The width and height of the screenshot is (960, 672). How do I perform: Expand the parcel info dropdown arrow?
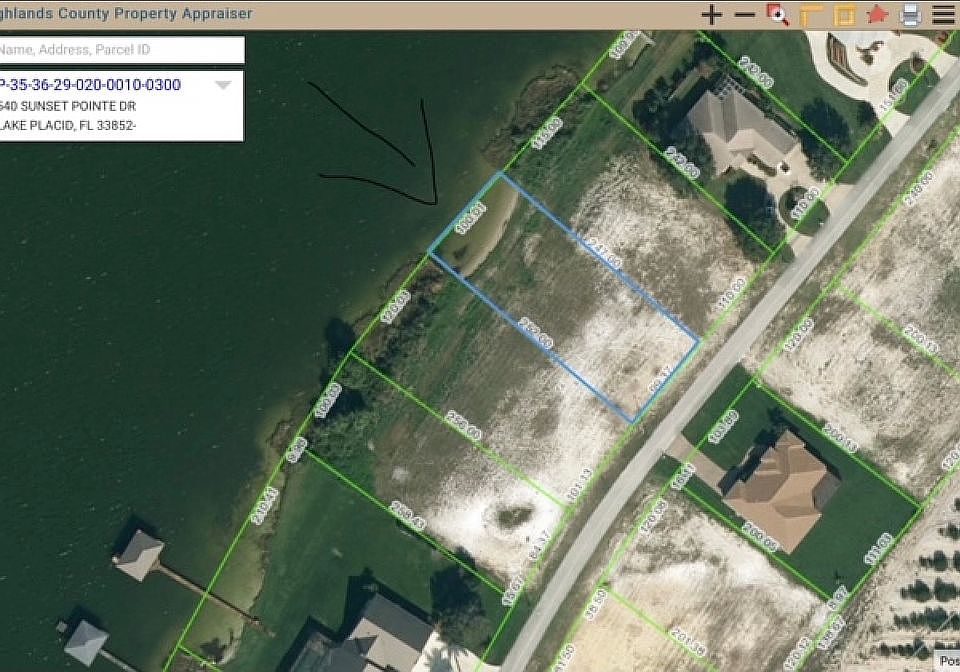pos(223,85)
